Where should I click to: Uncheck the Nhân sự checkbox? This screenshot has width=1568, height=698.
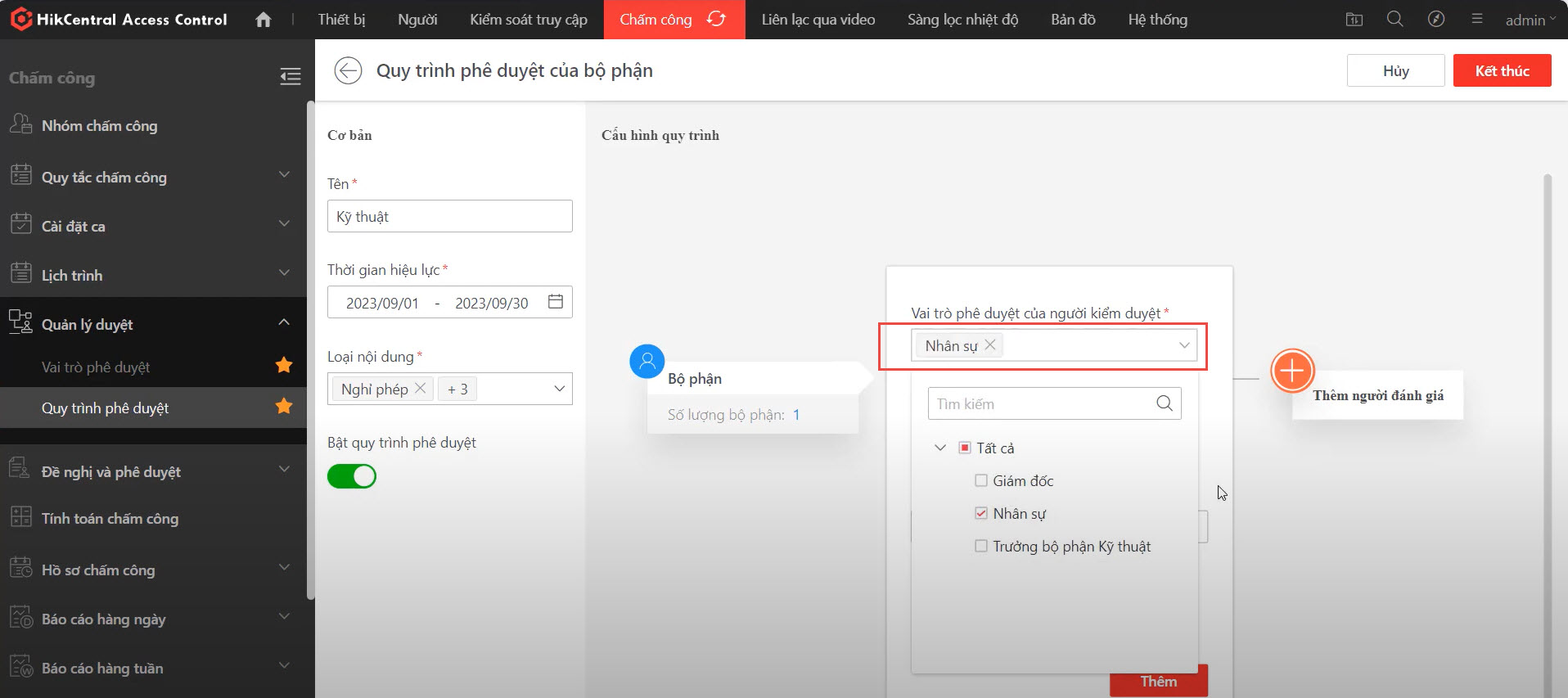[x=980, y=513]
